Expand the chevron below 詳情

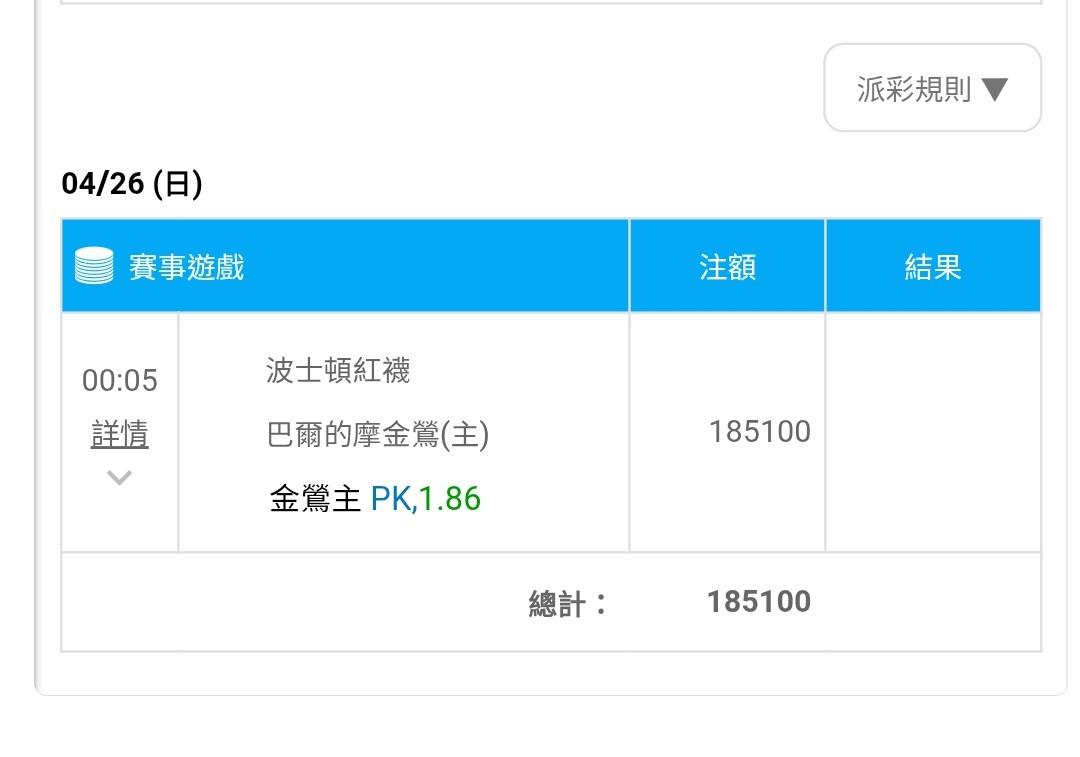pos(120,478)
